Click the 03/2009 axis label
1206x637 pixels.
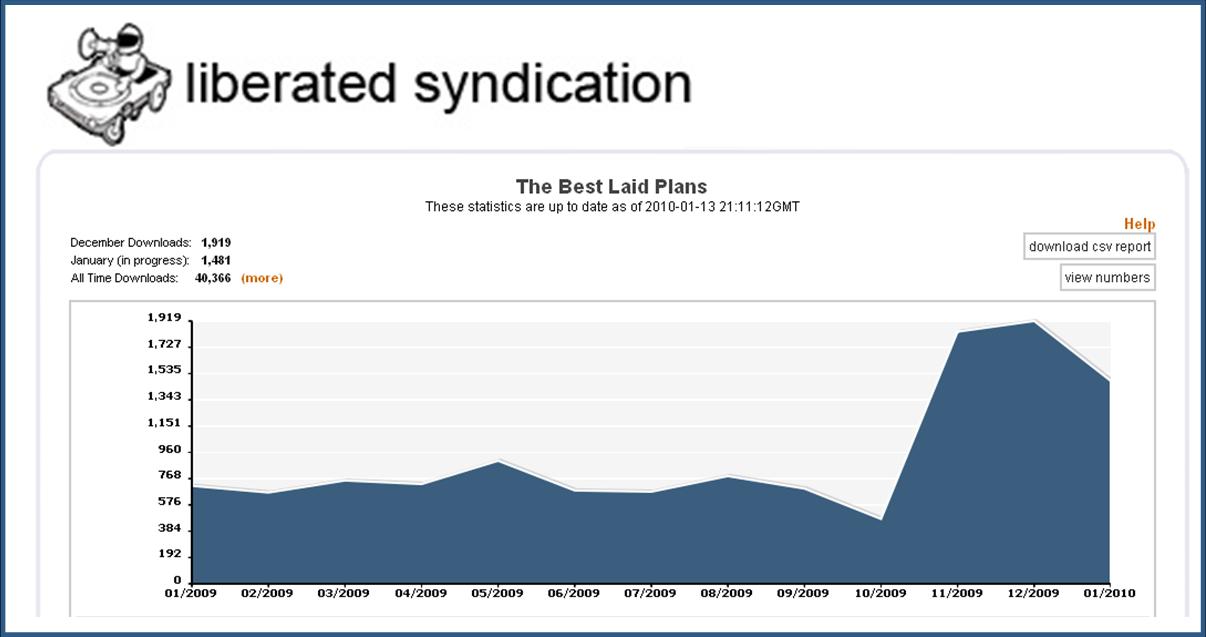pos(344,593)
